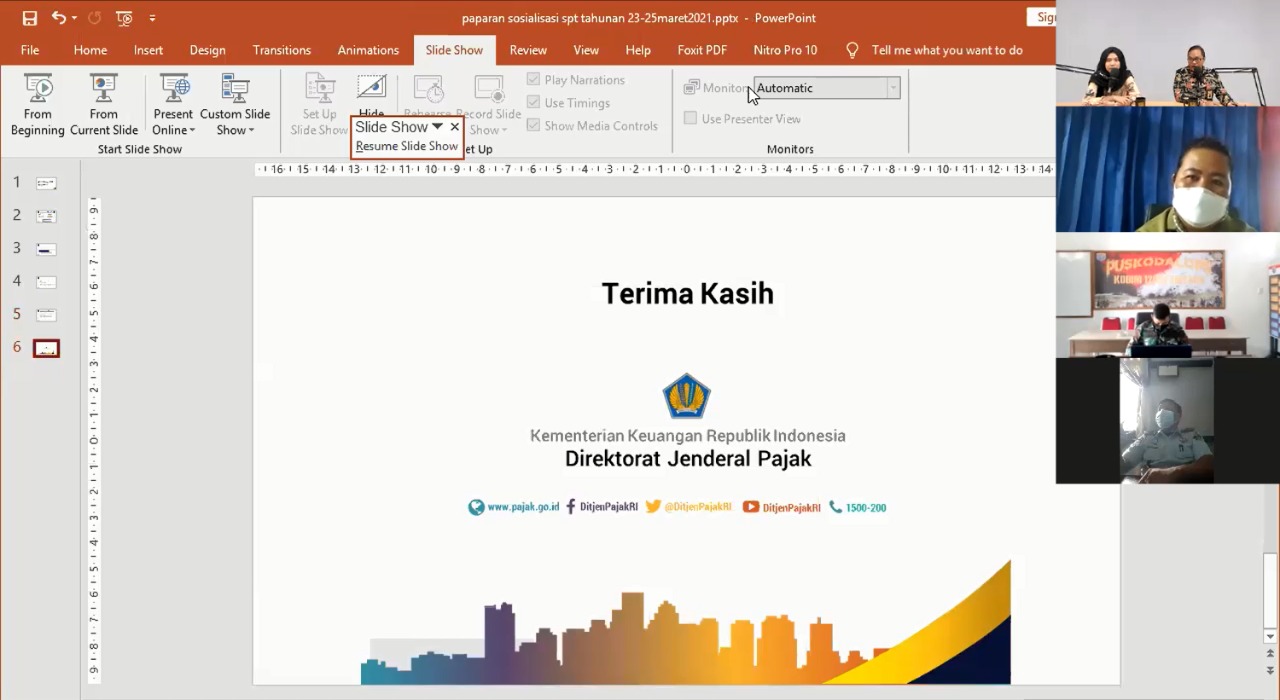Click Resume Slide Show
This screenshot has height=700, width=1280.
click(x=406, y=146)
